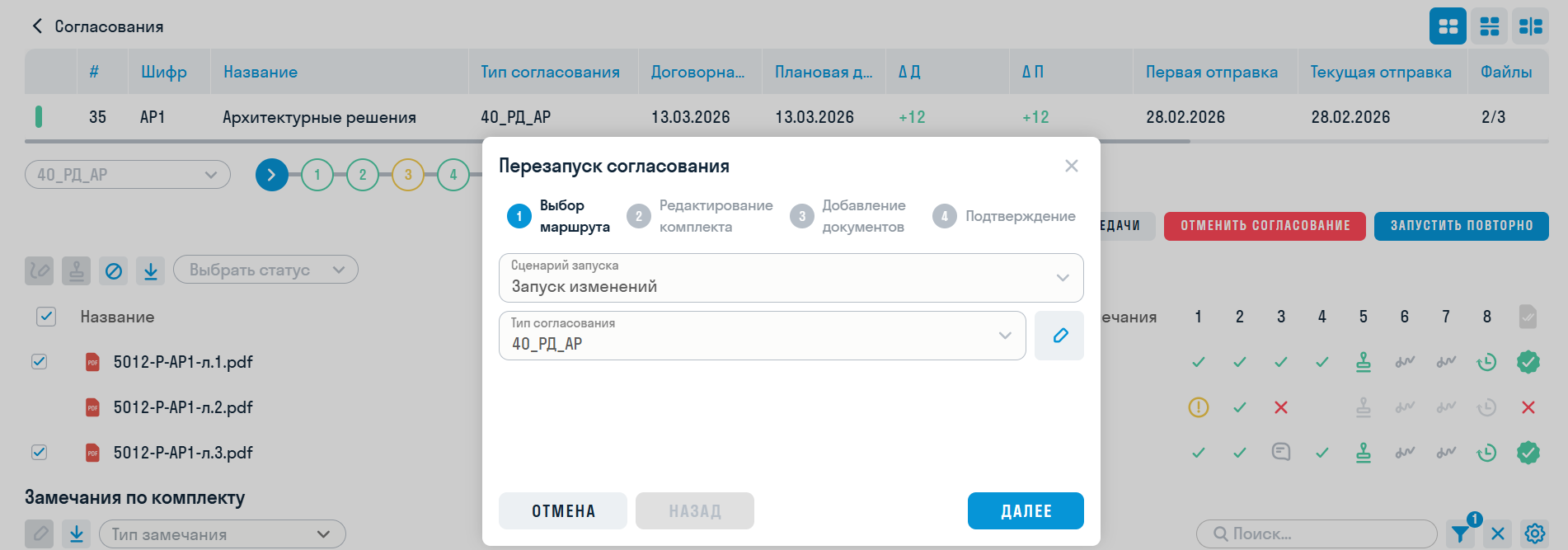1568x550 pixels.
Task: Click yellow warning icon for 5012-Р-АР1-л.2.pdf
Action: (1199, 407)
